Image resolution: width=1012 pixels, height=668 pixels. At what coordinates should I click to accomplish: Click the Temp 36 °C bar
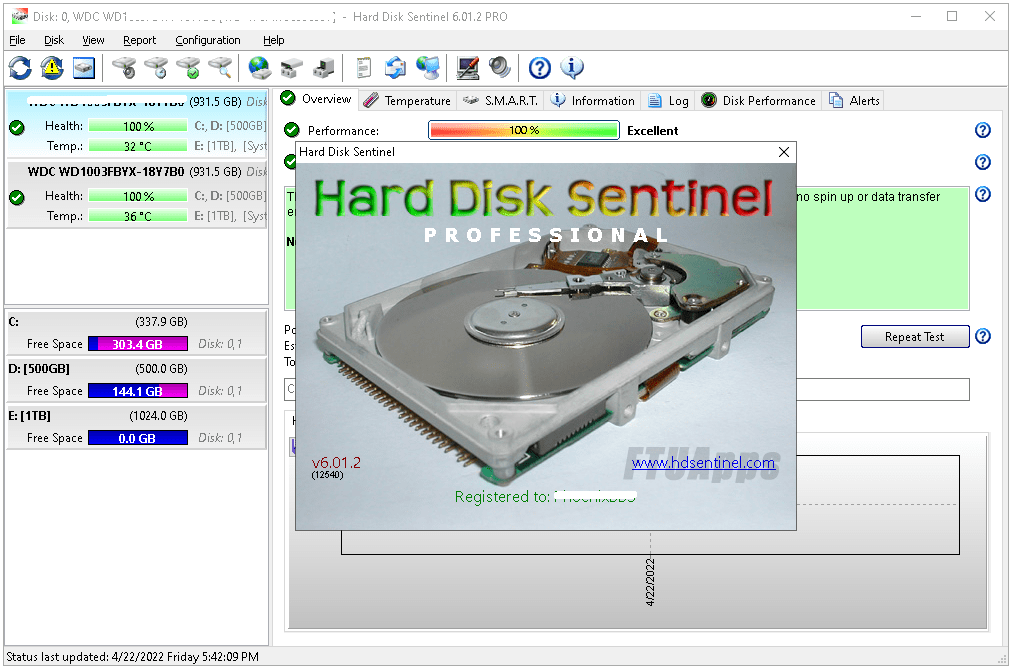click(x=138, y=216)
